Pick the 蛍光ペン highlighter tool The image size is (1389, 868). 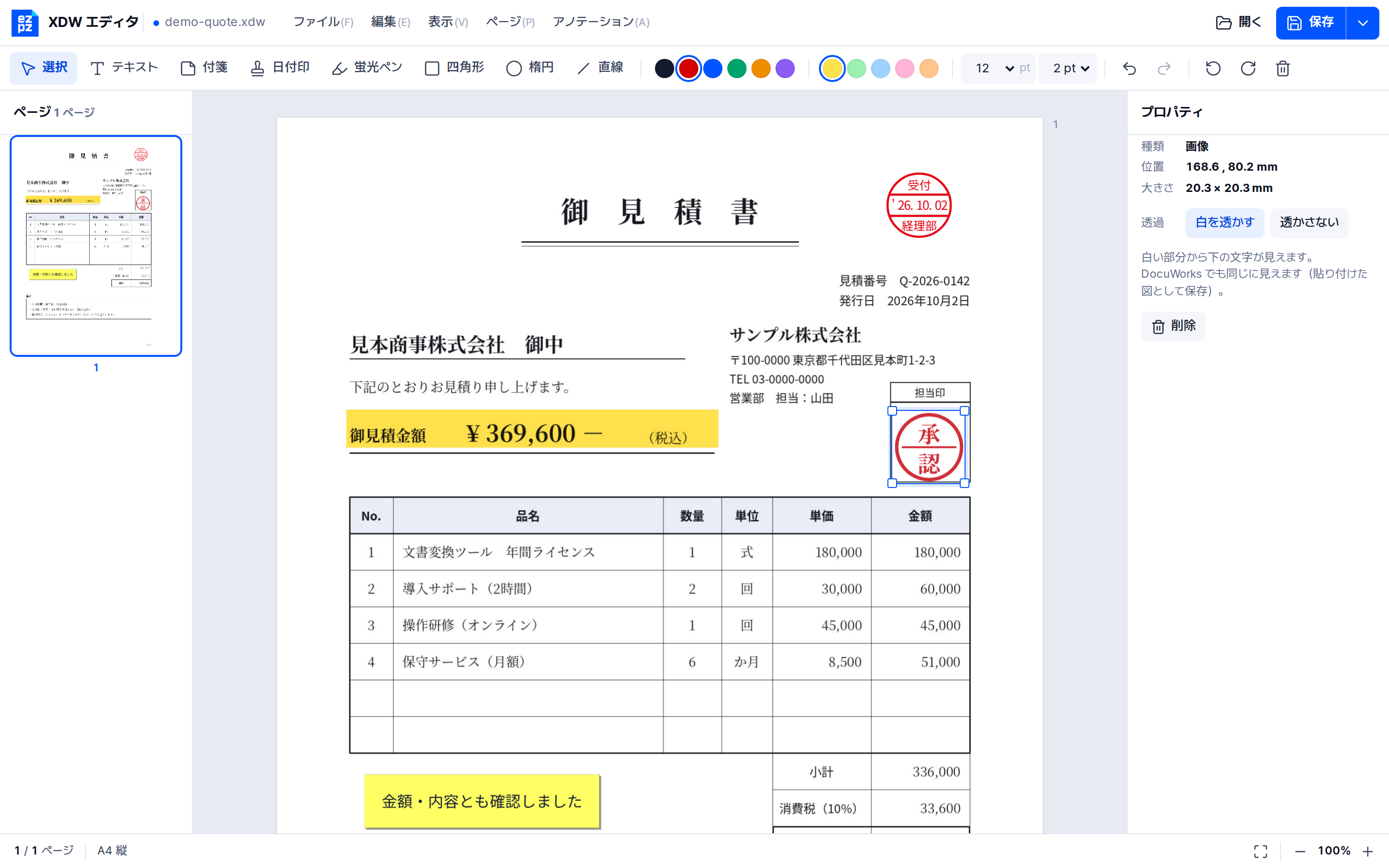368,68
